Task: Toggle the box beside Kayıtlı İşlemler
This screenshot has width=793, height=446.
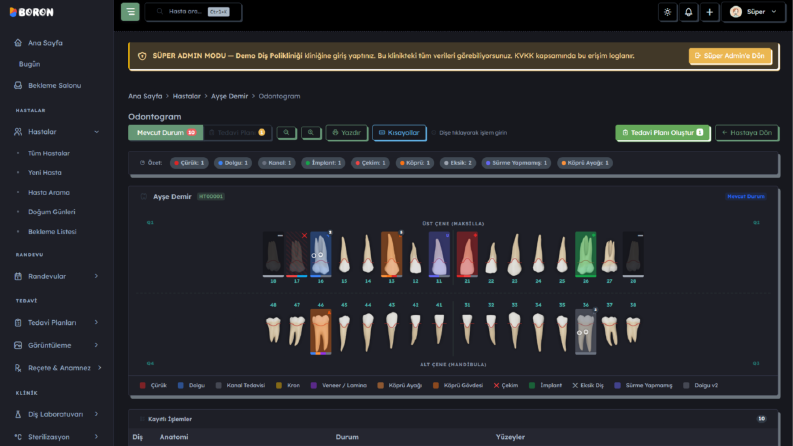Action: click(142, 419)
